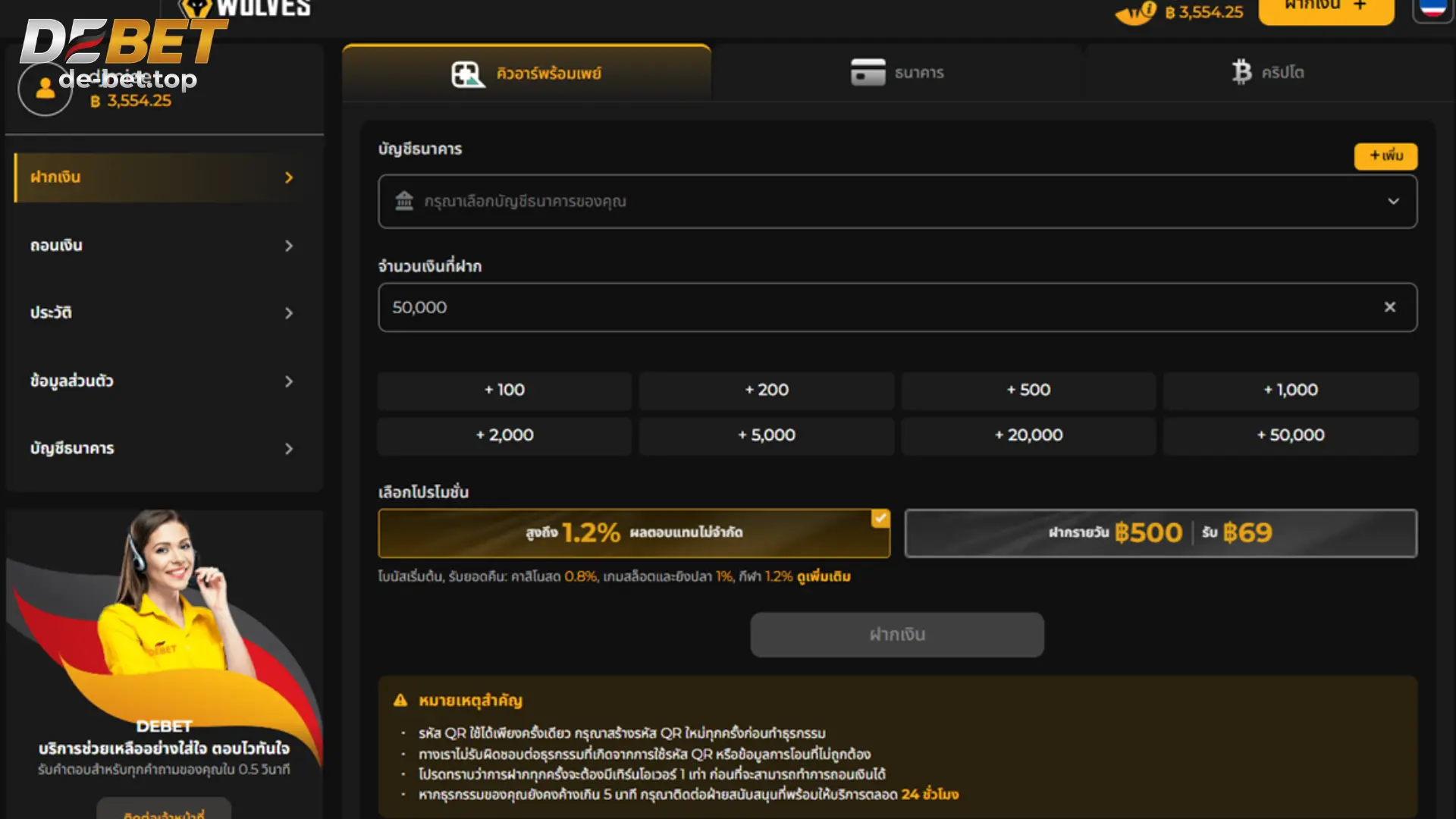Click the bank card icon
This screenshot has height=819, width=1456.
coord(868,73)
